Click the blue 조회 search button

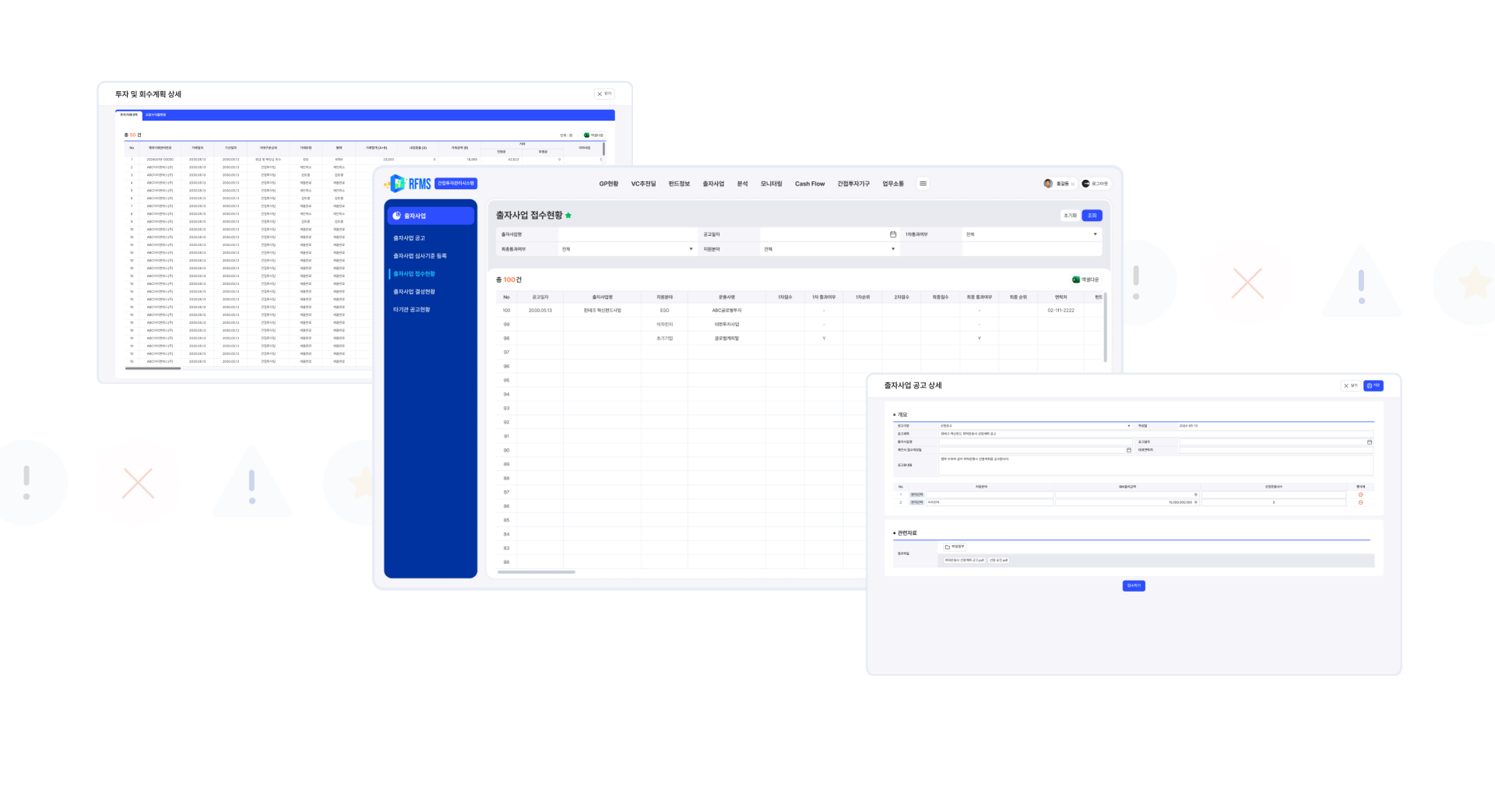click(x=1092, y=216)
